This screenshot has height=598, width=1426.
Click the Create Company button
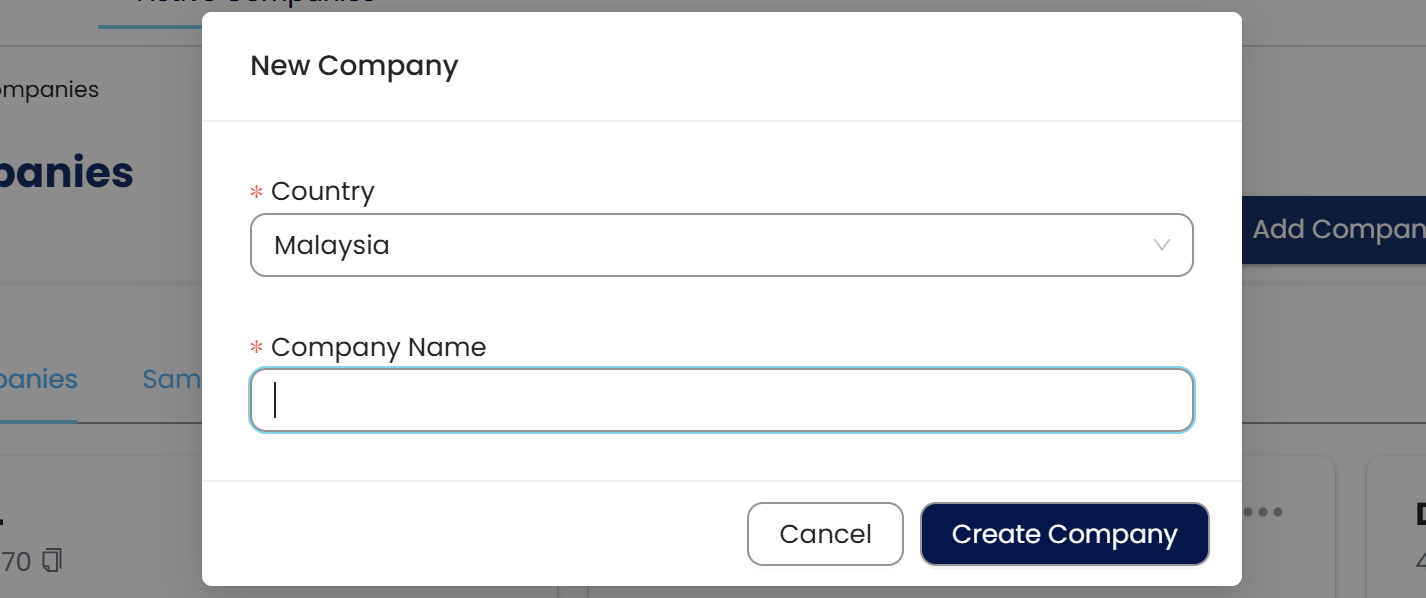tap(1064, 534)
